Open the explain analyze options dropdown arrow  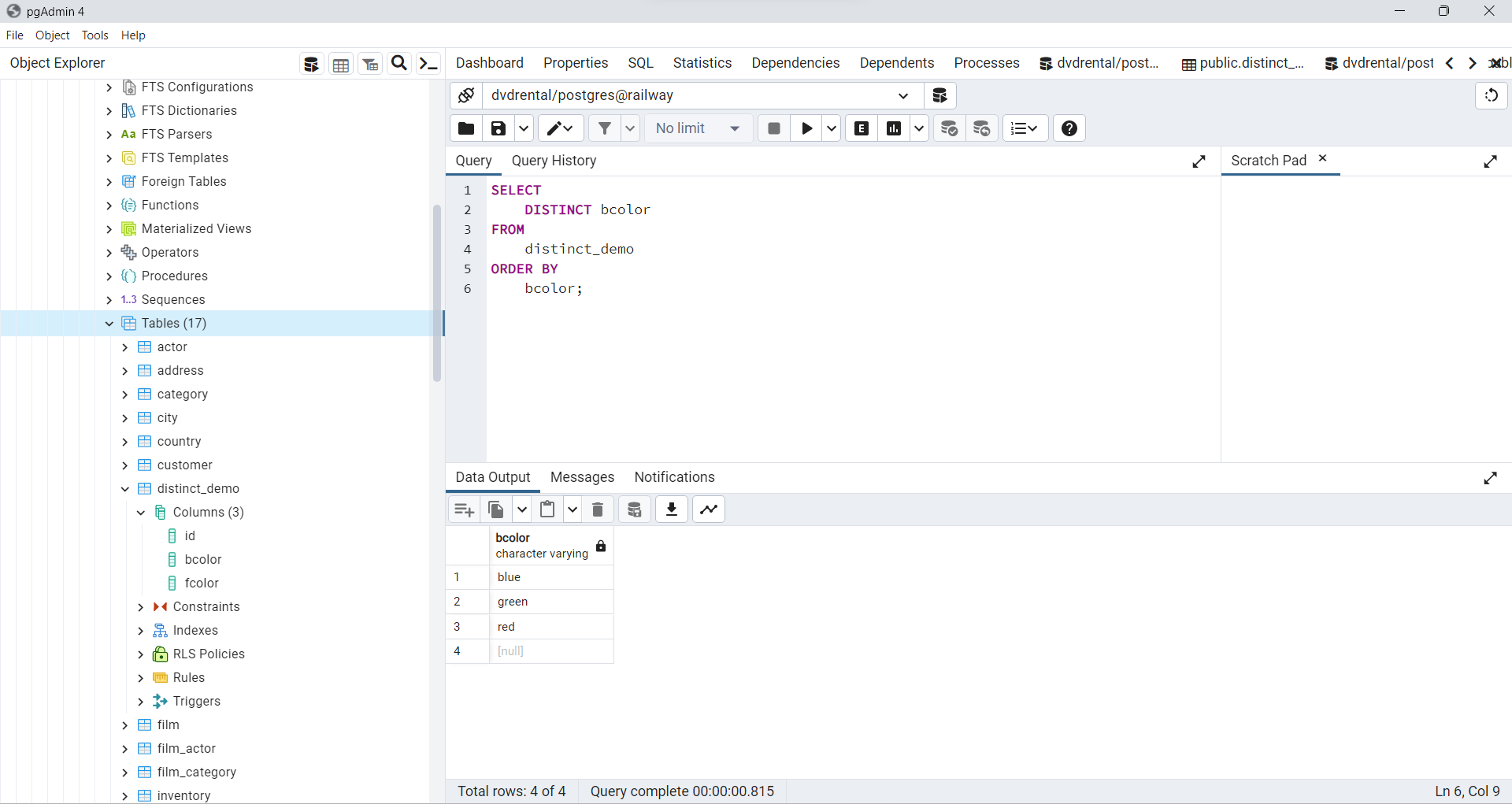[919, 128]
